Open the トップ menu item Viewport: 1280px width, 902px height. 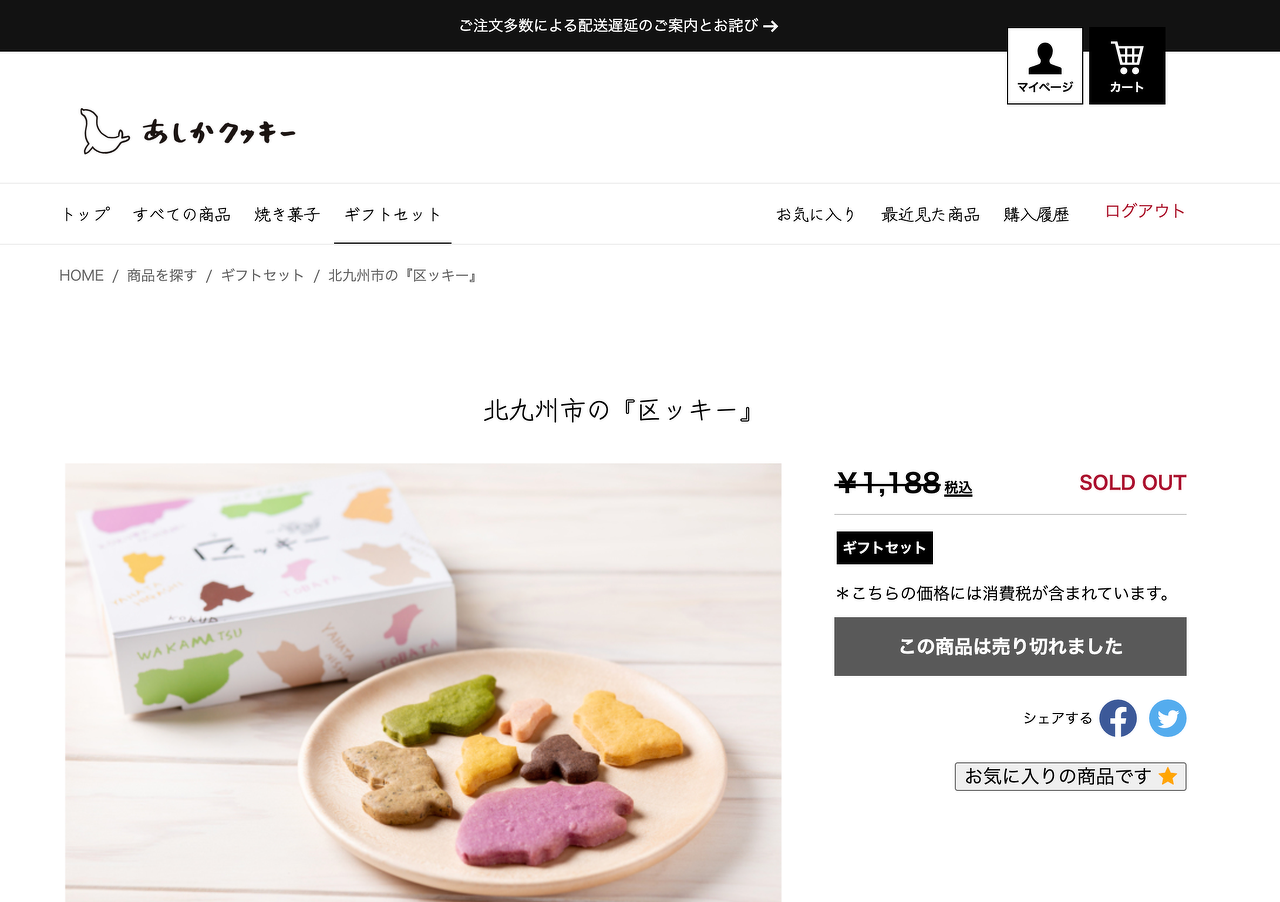[85, 214]
